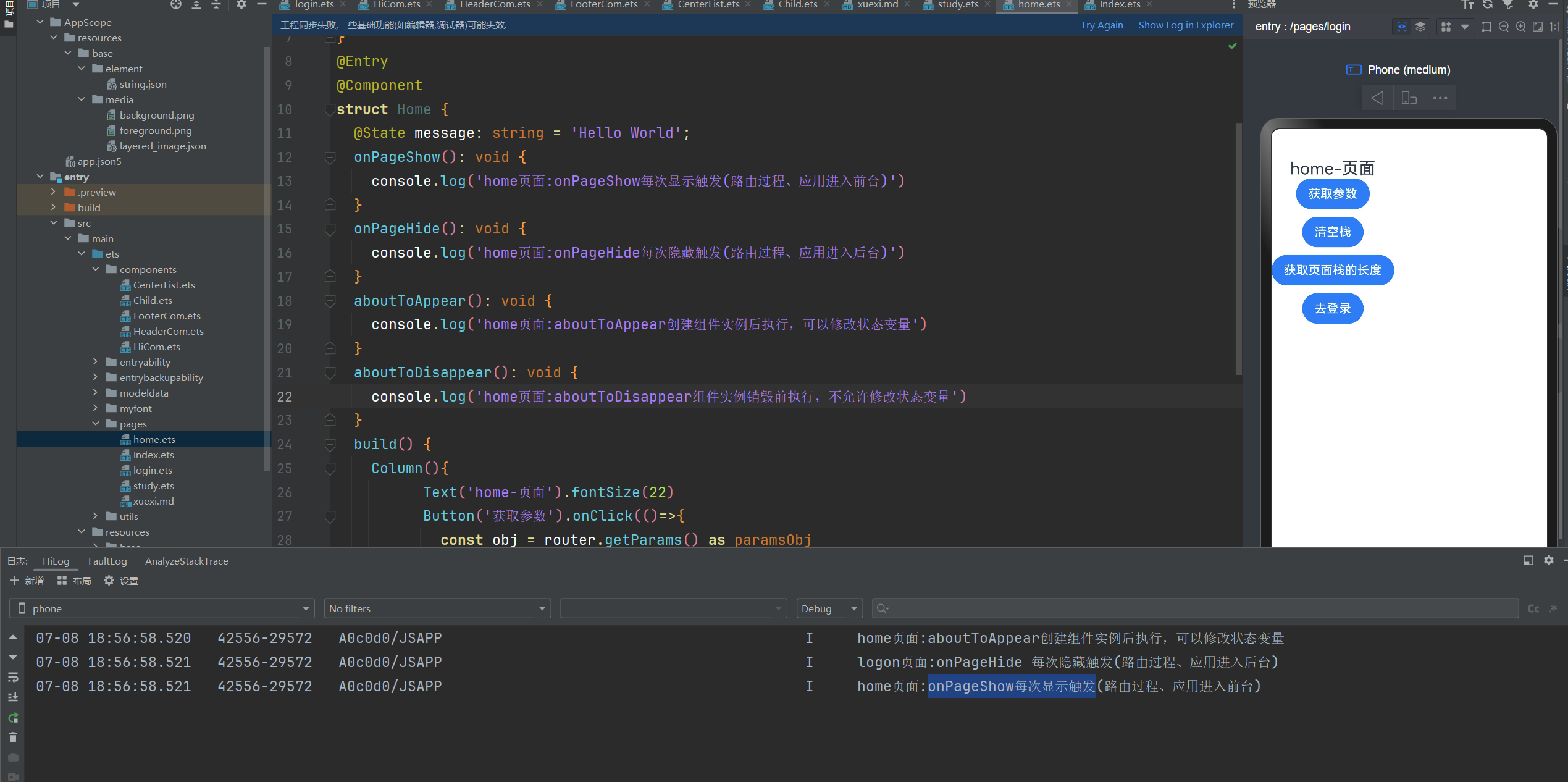Open the component layers view icon
This screenshot has width=1568, height=782.
coord(1420,27)
